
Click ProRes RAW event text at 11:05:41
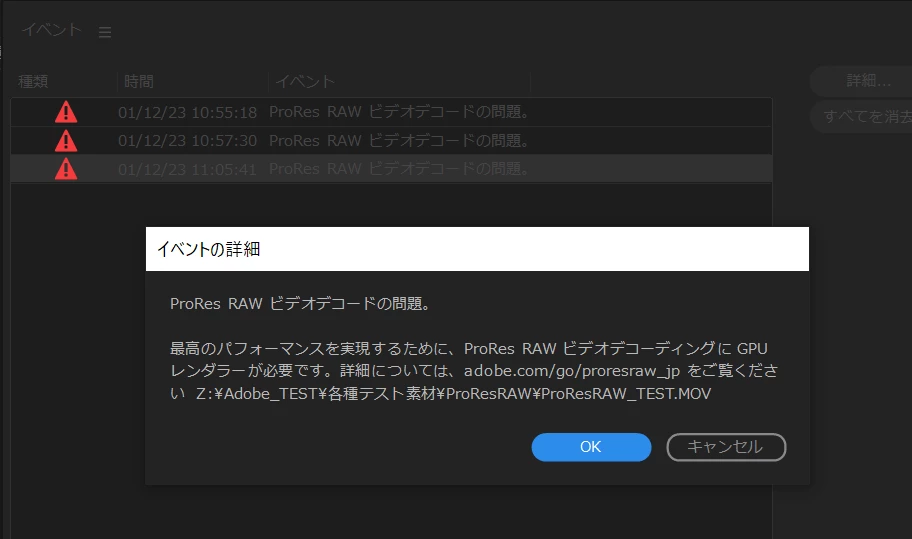tap(399, 169)
